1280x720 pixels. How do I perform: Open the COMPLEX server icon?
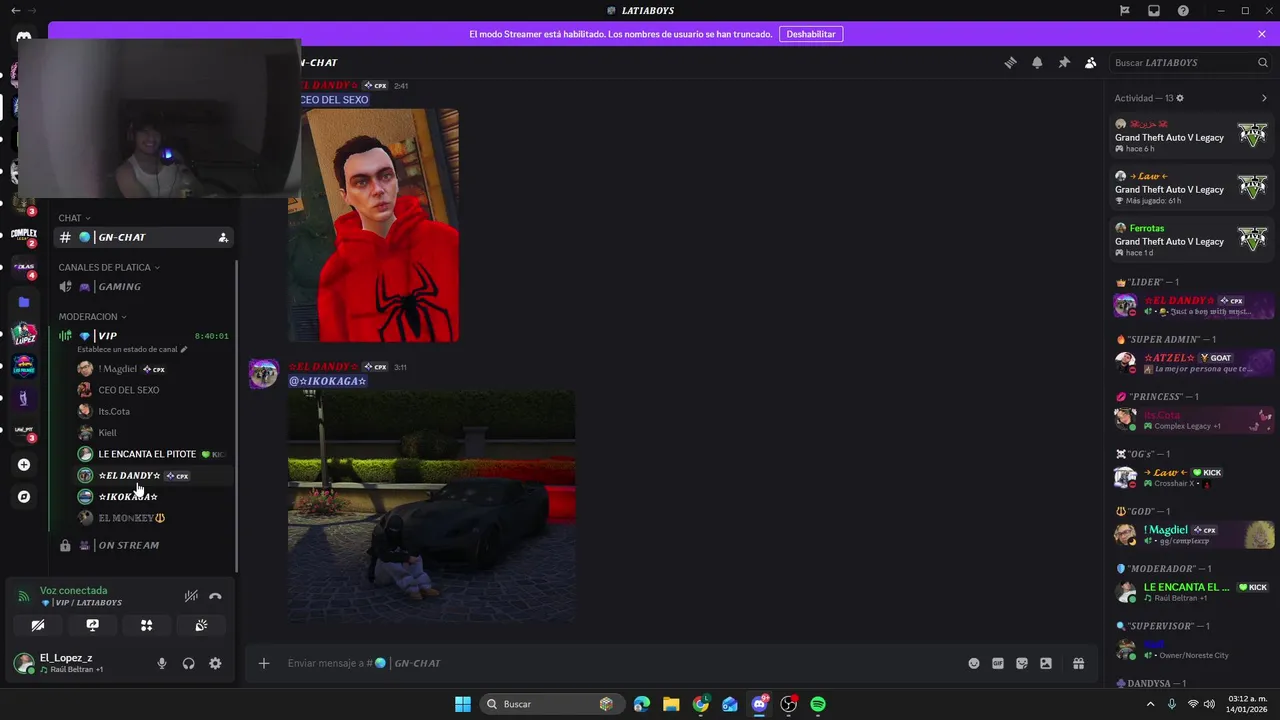coord(24,234)
